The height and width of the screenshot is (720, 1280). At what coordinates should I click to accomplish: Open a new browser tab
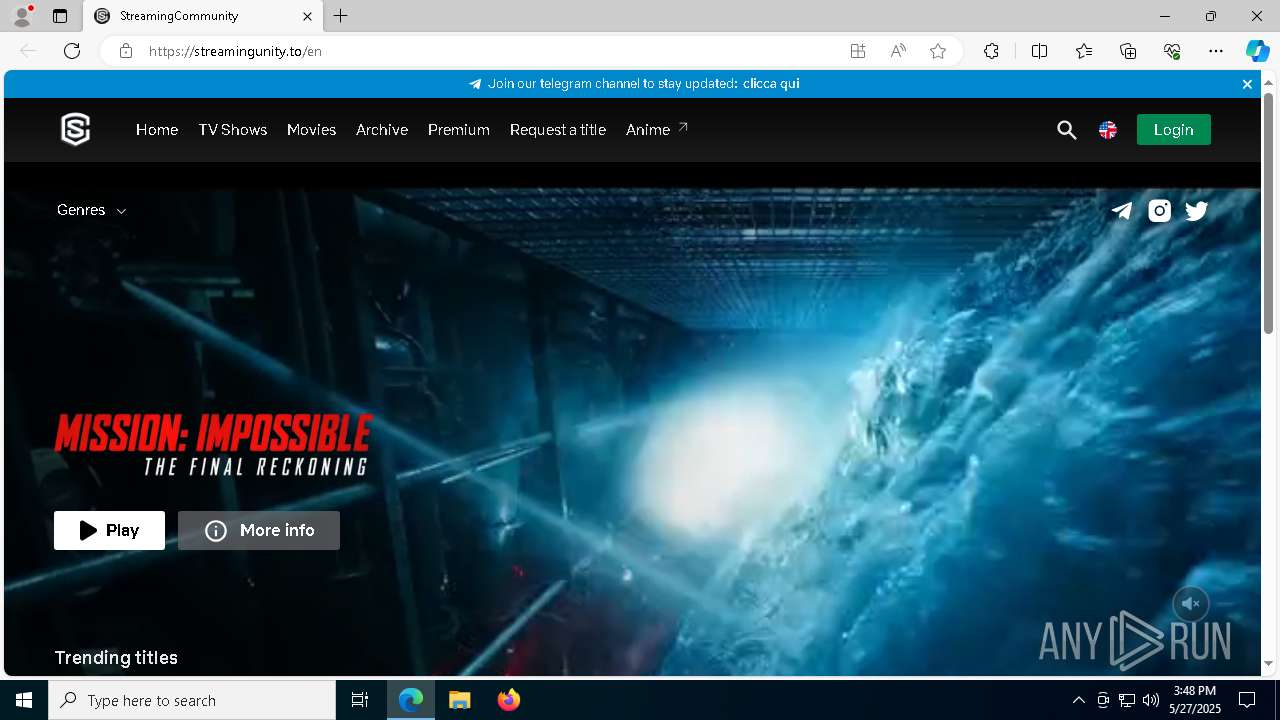tap(341, 16)
